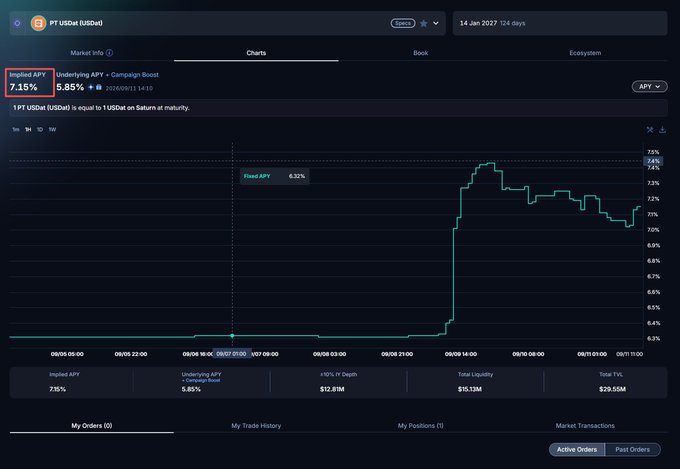Click the Fixed APY 6.32% tooltip
The image size is (680, 469).
pyautogui.click(x=275, y=176)
